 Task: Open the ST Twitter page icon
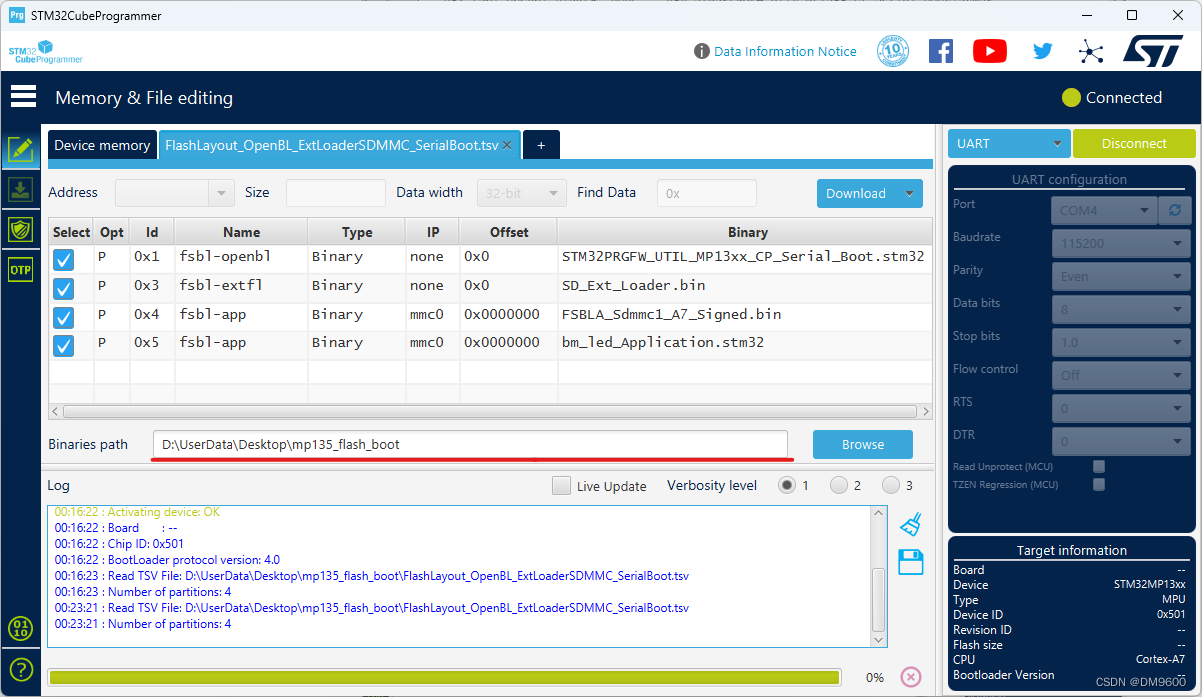coord(1043,51)
